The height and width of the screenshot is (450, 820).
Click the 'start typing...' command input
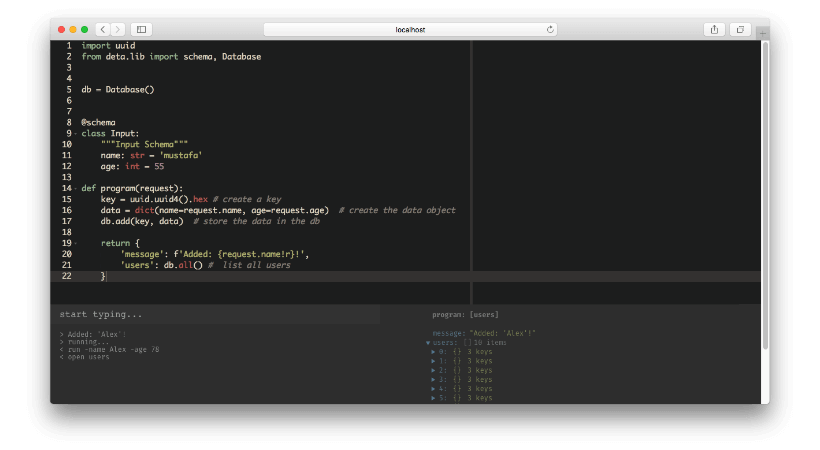pyautogui.click(x=230, y=314)
